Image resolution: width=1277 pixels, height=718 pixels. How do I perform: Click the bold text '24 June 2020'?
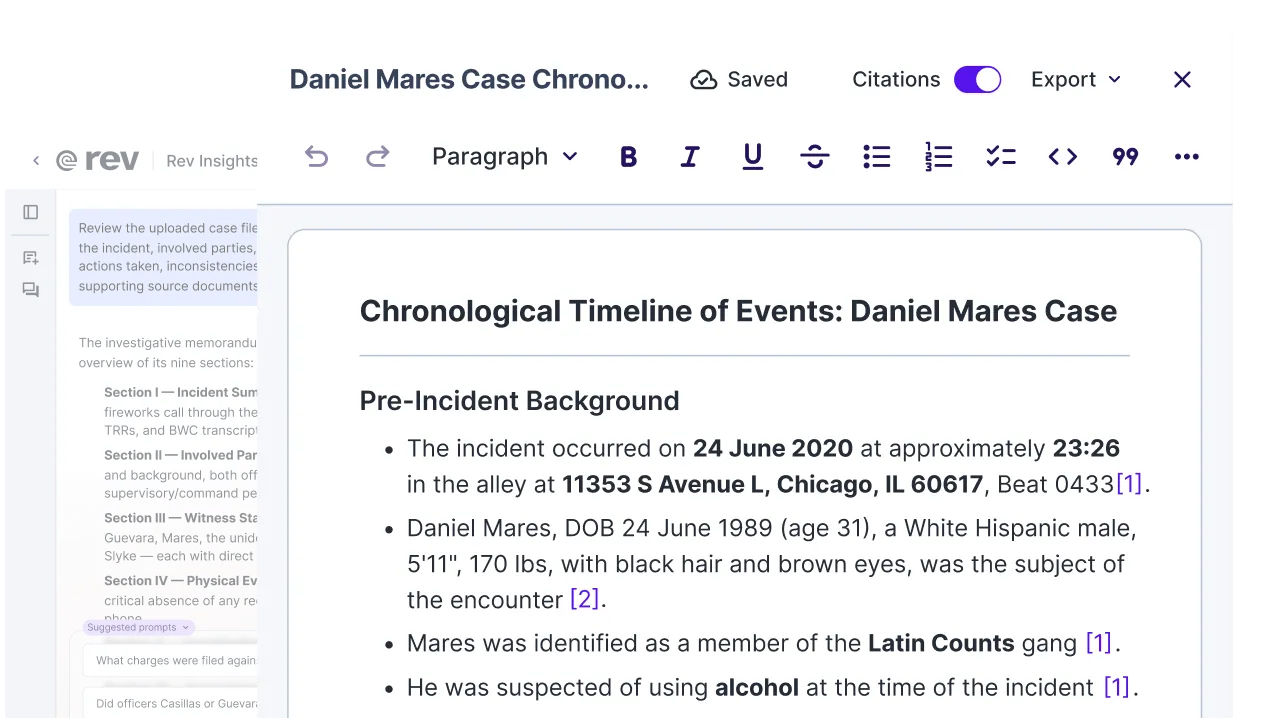pyautogui.click(x=773, y=448)
